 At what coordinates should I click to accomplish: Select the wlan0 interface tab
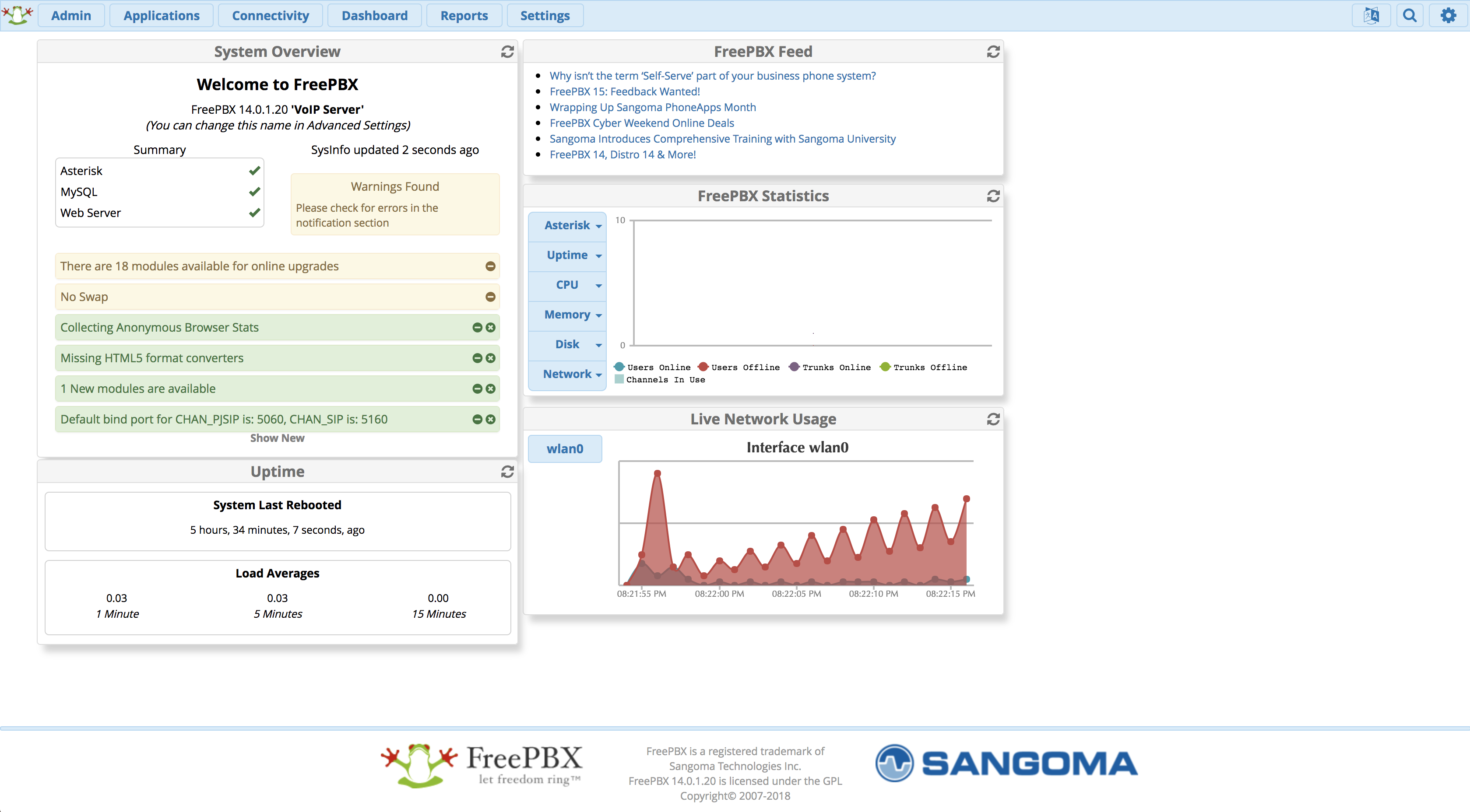click(x=565, y=449)
